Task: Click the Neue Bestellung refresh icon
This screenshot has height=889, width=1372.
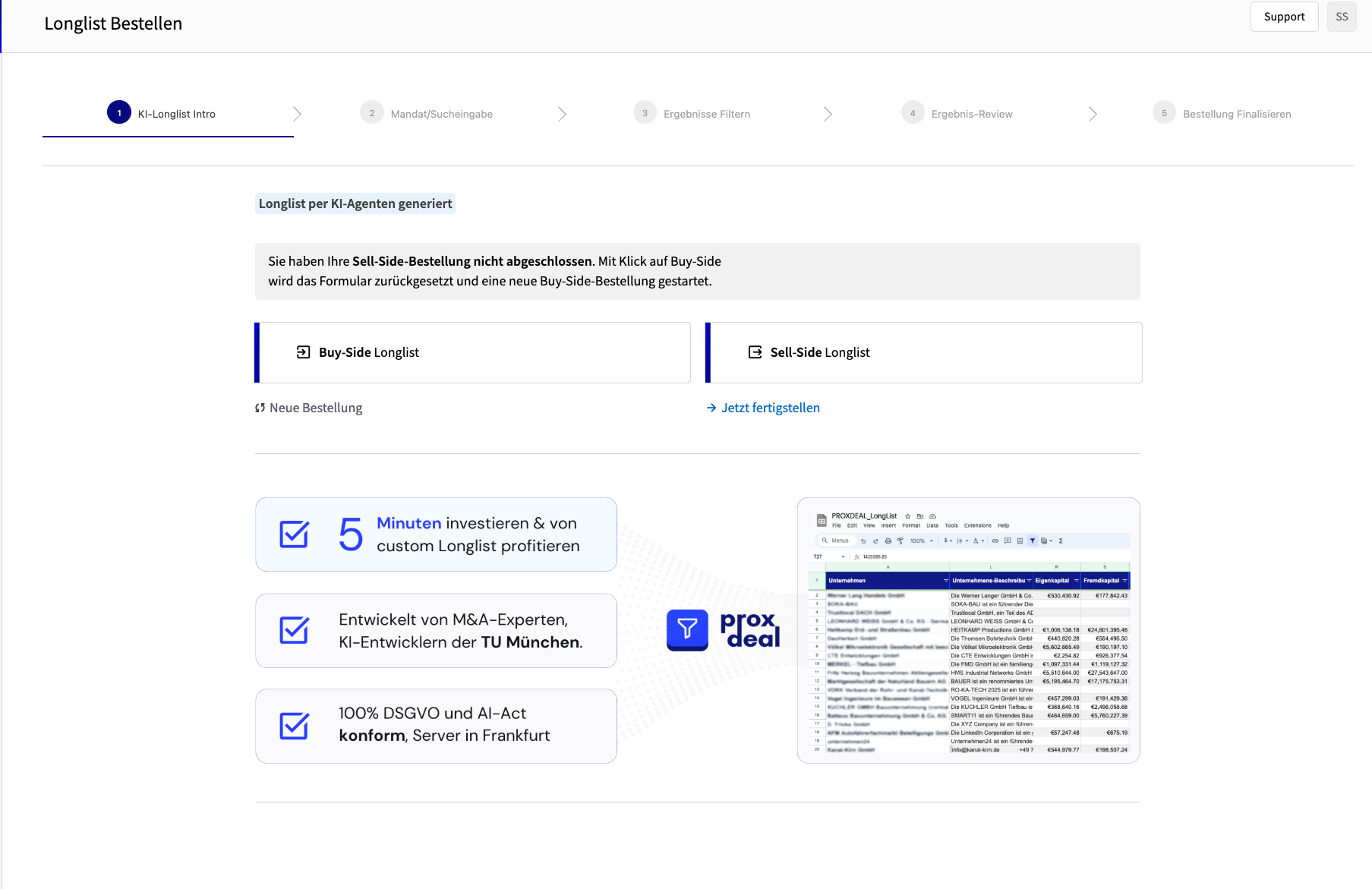Action: click(260, 408)
